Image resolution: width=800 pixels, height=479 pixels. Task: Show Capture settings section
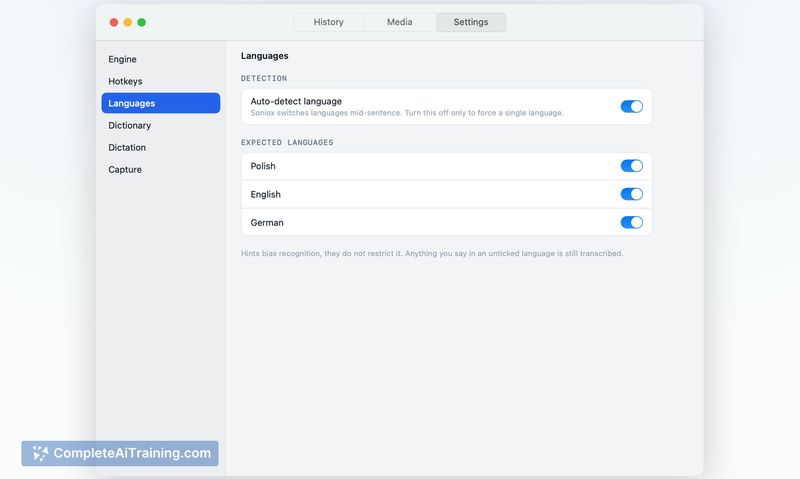pyautogui.click(x=161, y=169)
